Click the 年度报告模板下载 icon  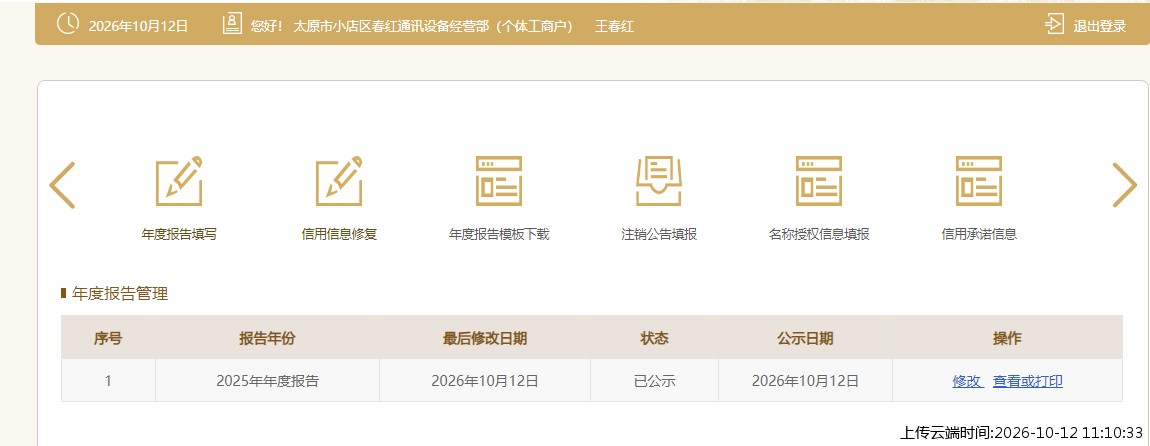[499, 181]
